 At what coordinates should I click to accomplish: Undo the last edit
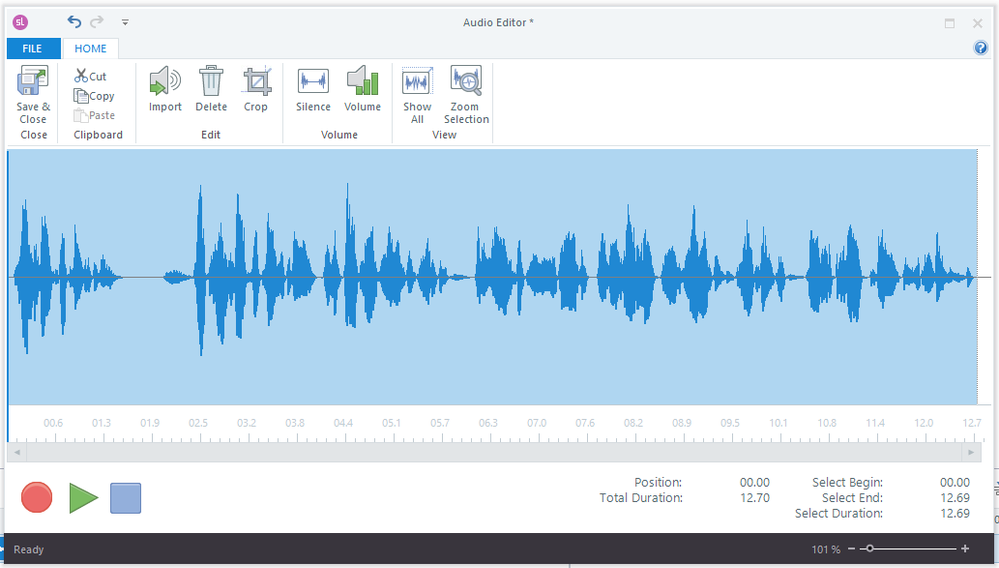pyautogui.click(x=74, y=21)
